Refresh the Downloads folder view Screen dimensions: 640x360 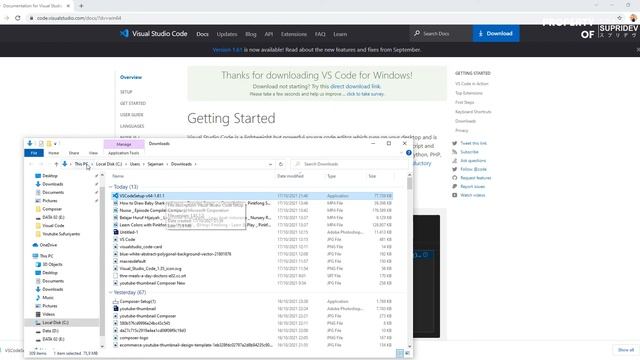tap(281, 164)
